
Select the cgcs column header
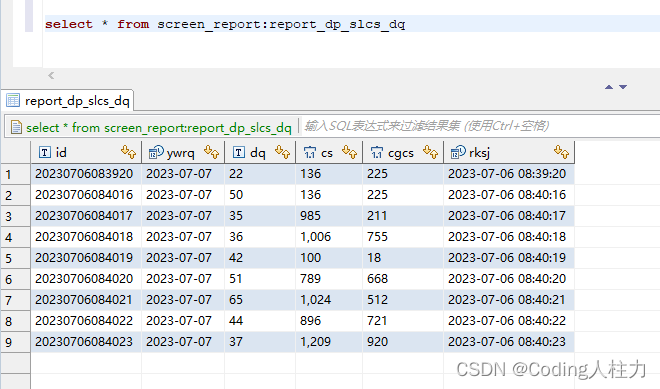pyautogui.click(x=403, y=152)
